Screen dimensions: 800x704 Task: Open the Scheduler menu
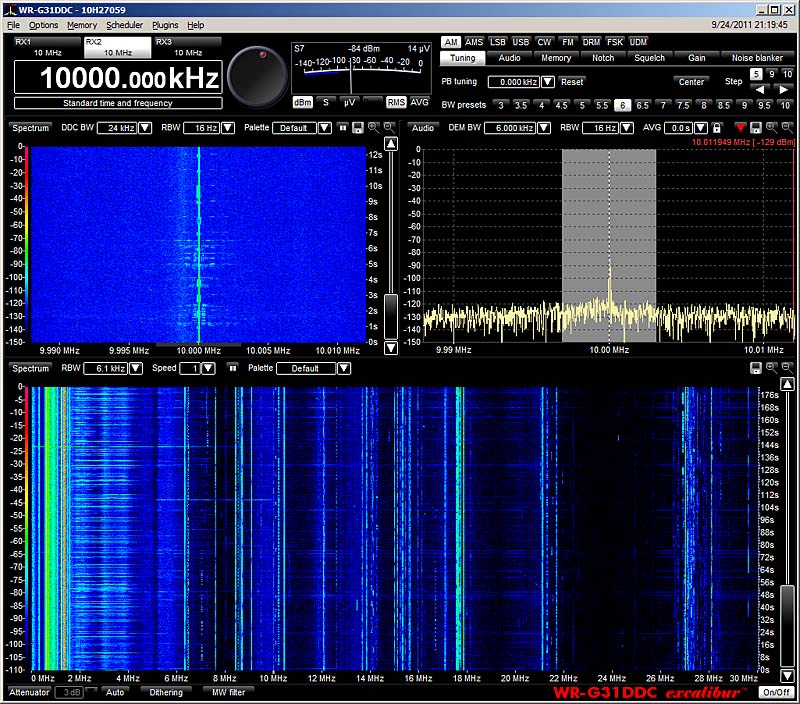tap(124, 25)
